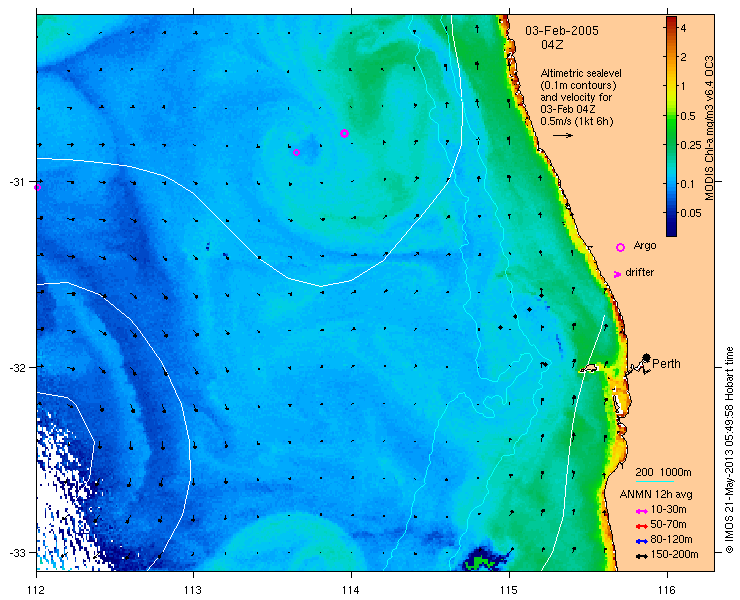The width and height of the screenshot is (740, 600).
Task: Click the latitude label -31
Action: (18, 182)
